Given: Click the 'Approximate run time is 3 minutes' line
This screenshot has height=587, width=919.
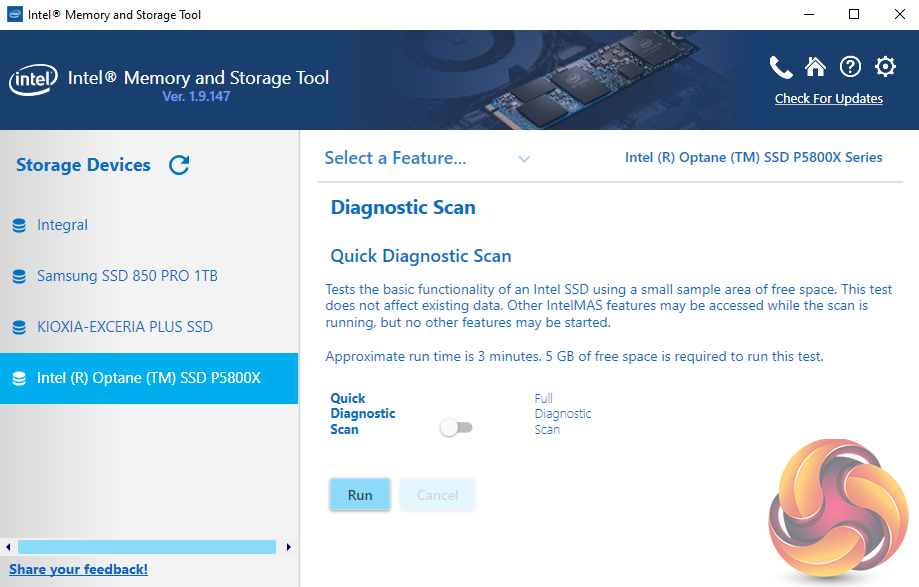Looking at the screenshot, I should click(574, 357).
